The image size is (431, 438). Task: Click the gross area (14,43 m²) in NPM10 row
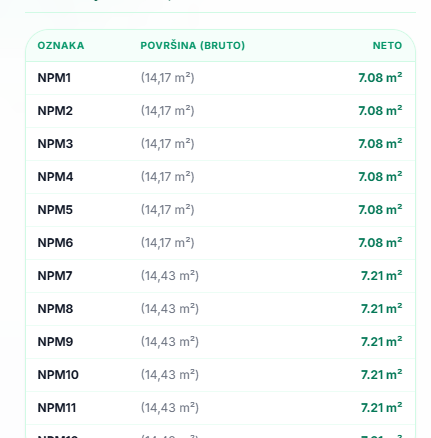click(170, 375)
